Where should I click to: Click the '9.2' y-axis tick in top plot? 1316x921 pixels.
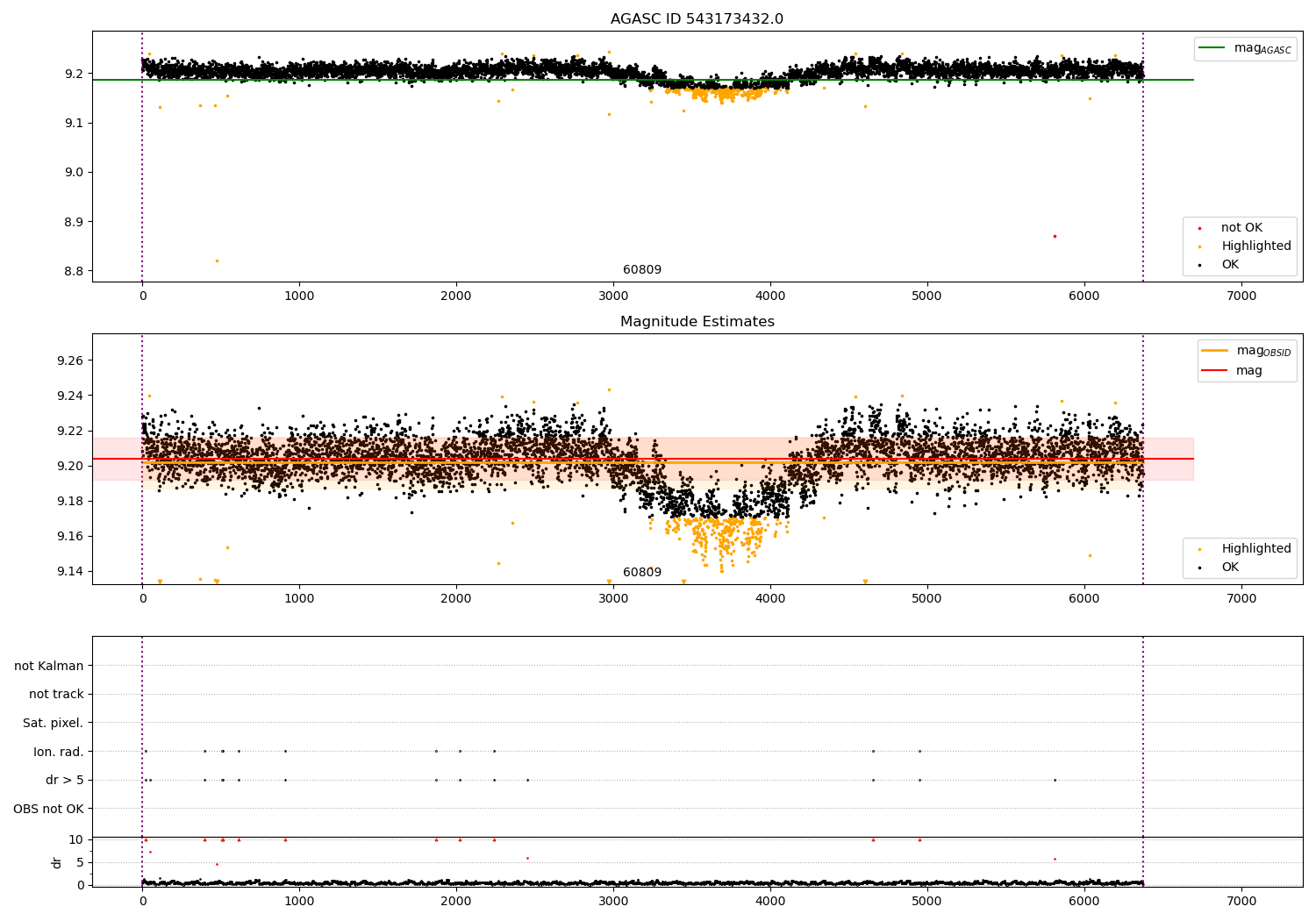pyautogui.click(x=75, y=74)
